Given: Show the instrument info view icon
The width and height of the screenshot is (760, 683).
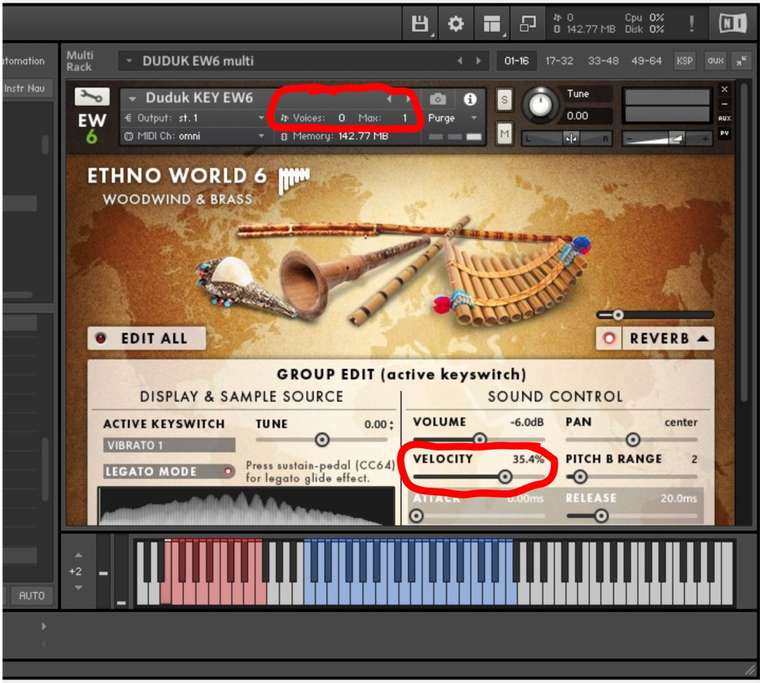Looking at the screenshot, I should pyautogui.click(x=470, y=99).
